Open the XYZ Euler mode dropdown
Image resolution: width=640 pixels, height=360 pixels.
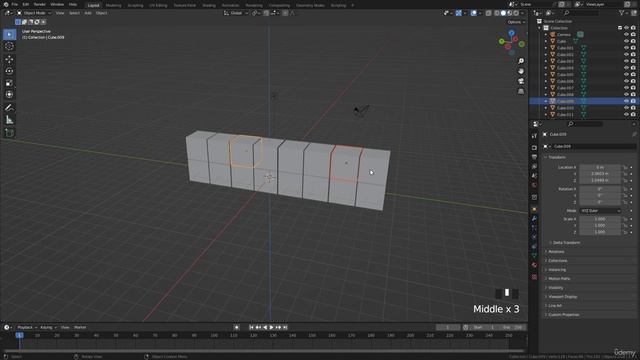coord(600,211)
